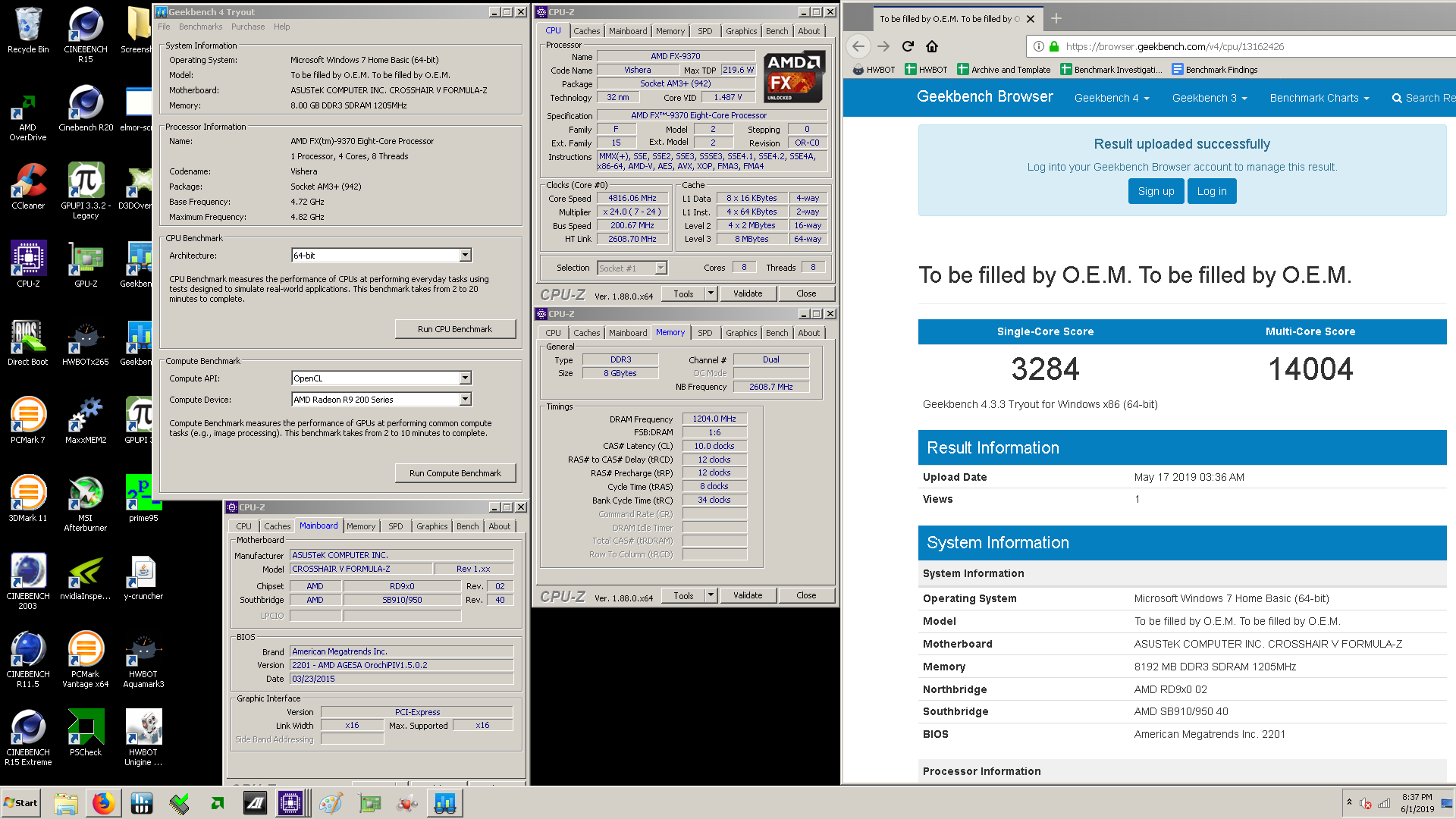Expand Tools arrow in top CPU-Z window
The height and width of the screenshot is (819, 1456).
pos(711,293)
